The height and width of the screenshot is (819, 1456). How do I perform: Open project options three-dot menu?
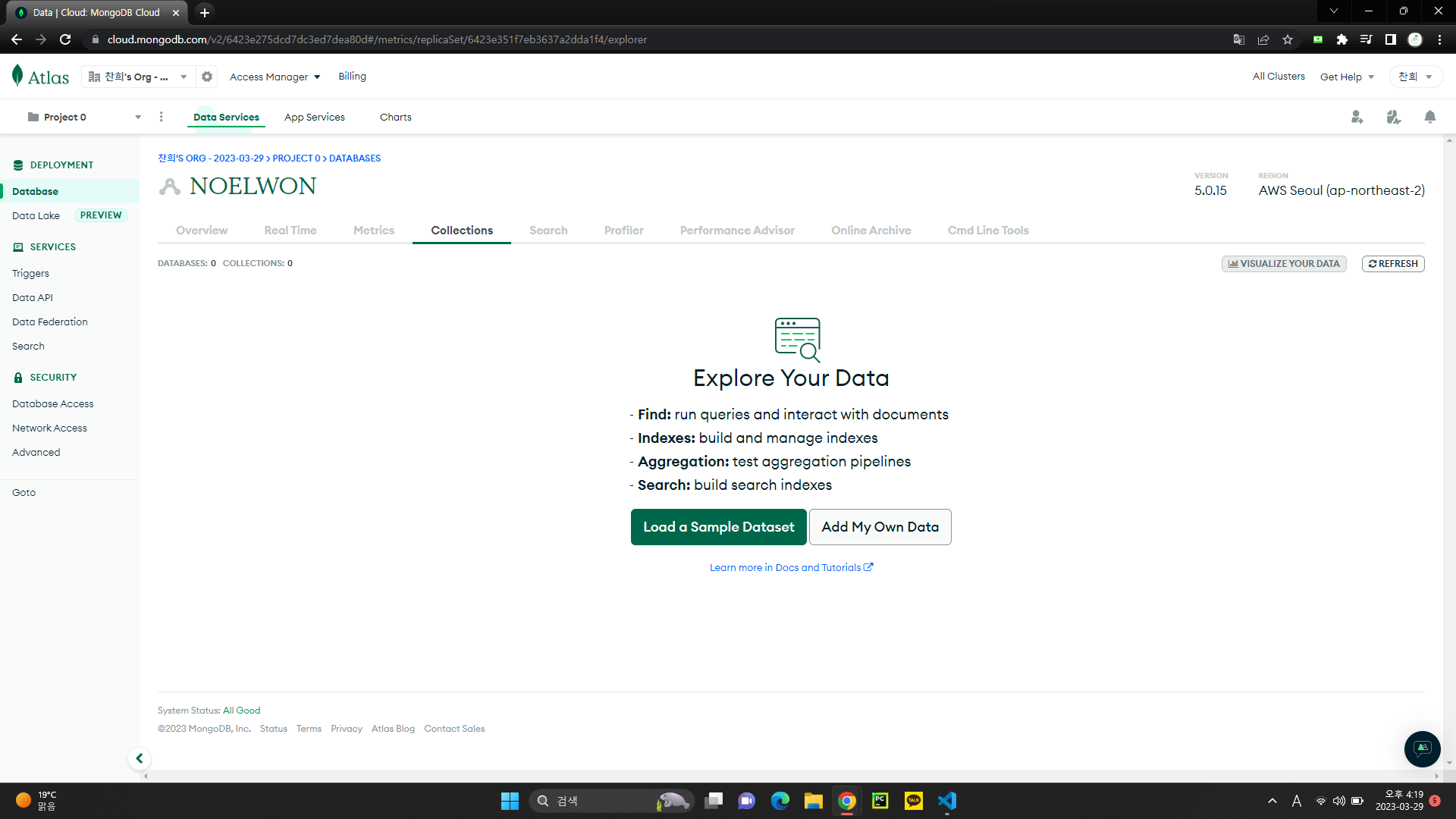(161, 117)
